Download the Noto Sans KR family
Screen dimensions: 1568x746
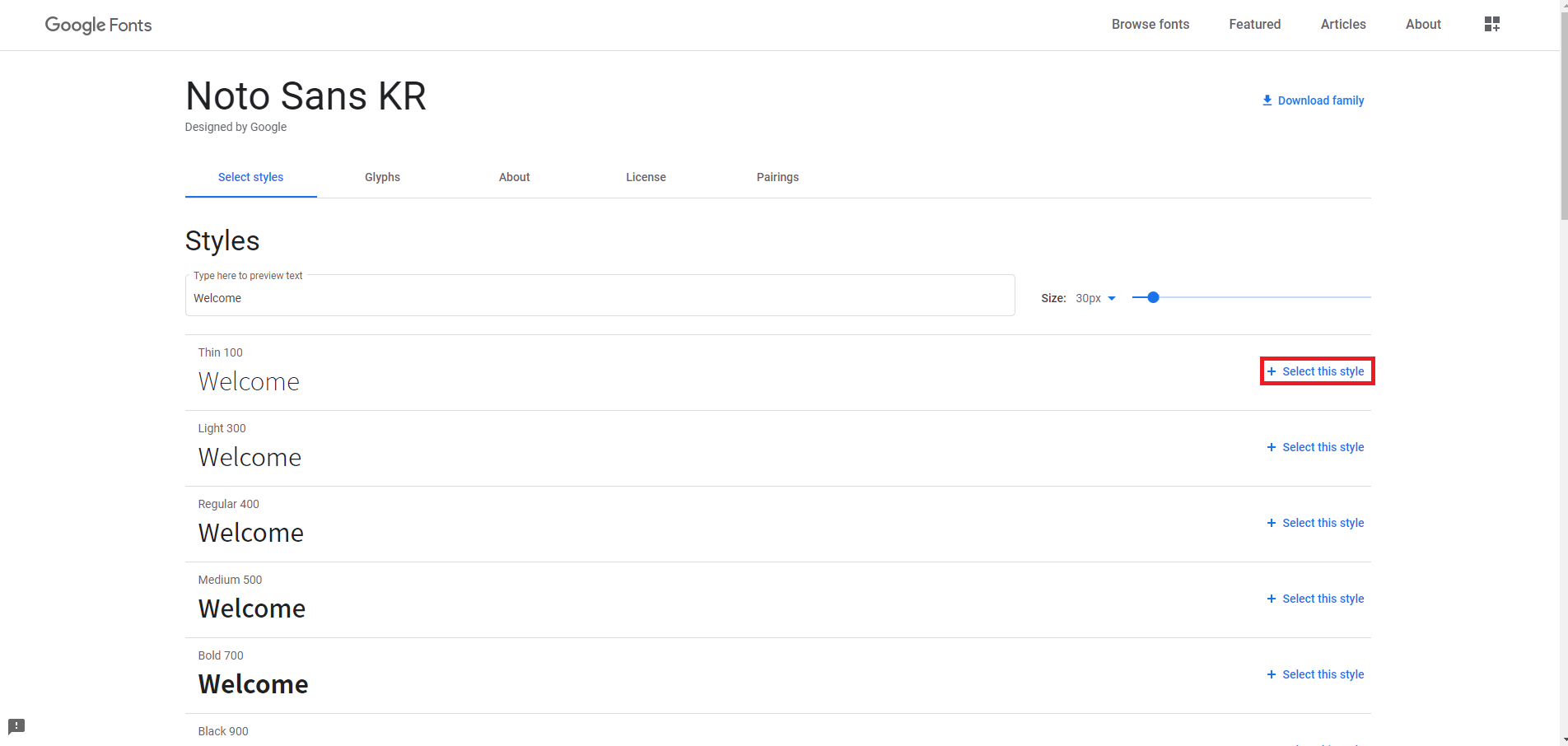click(x=1313, y=100)
